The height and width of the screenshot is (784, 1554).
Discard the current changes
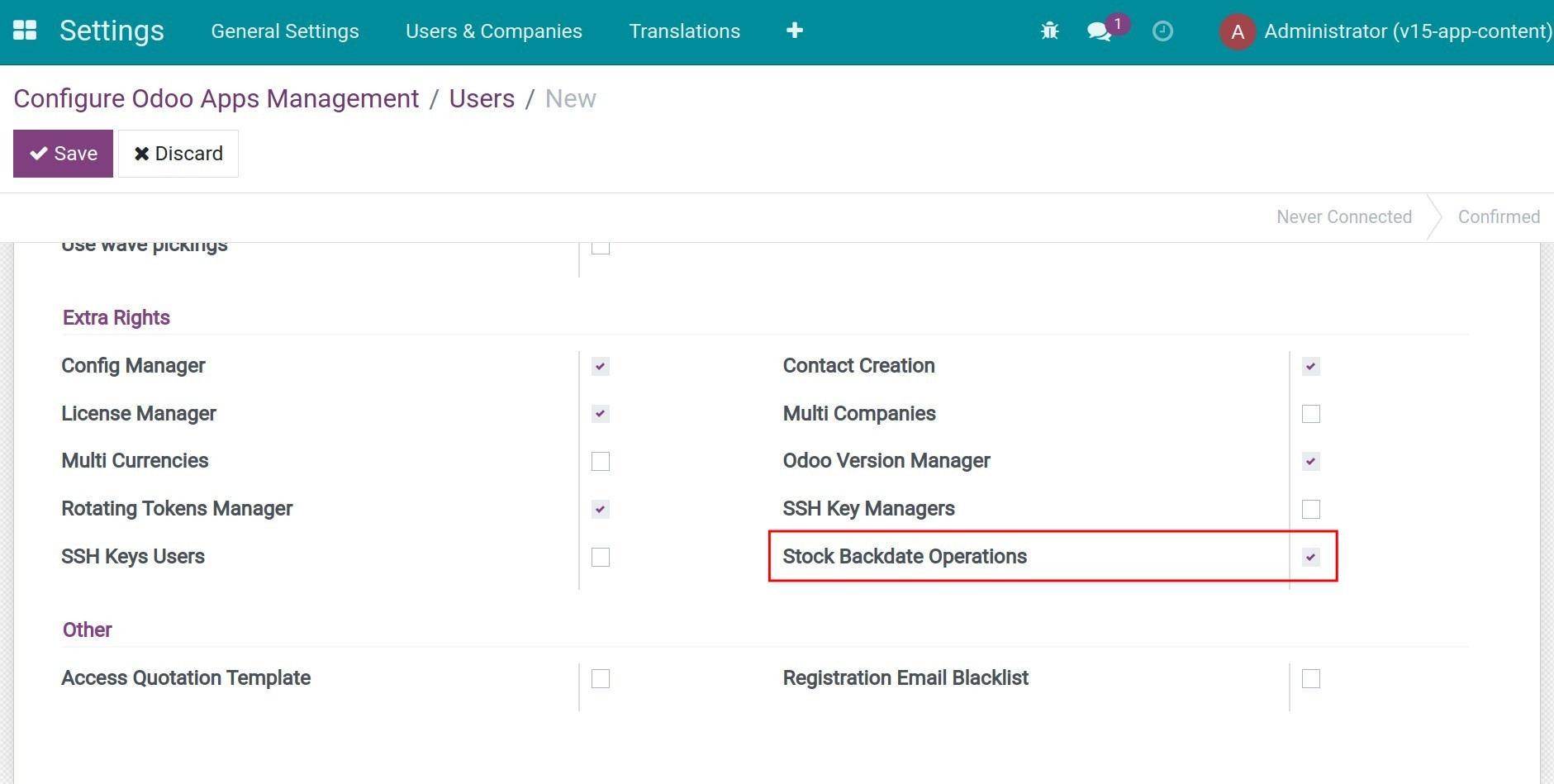pos(178,153)
